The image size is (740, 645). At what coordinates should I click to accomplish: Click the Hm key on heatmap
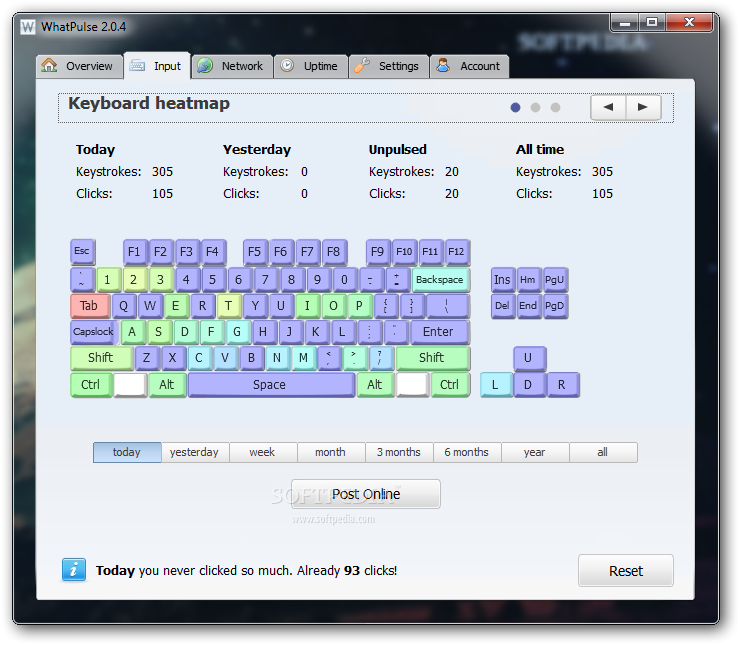click(x=529, y=280)
